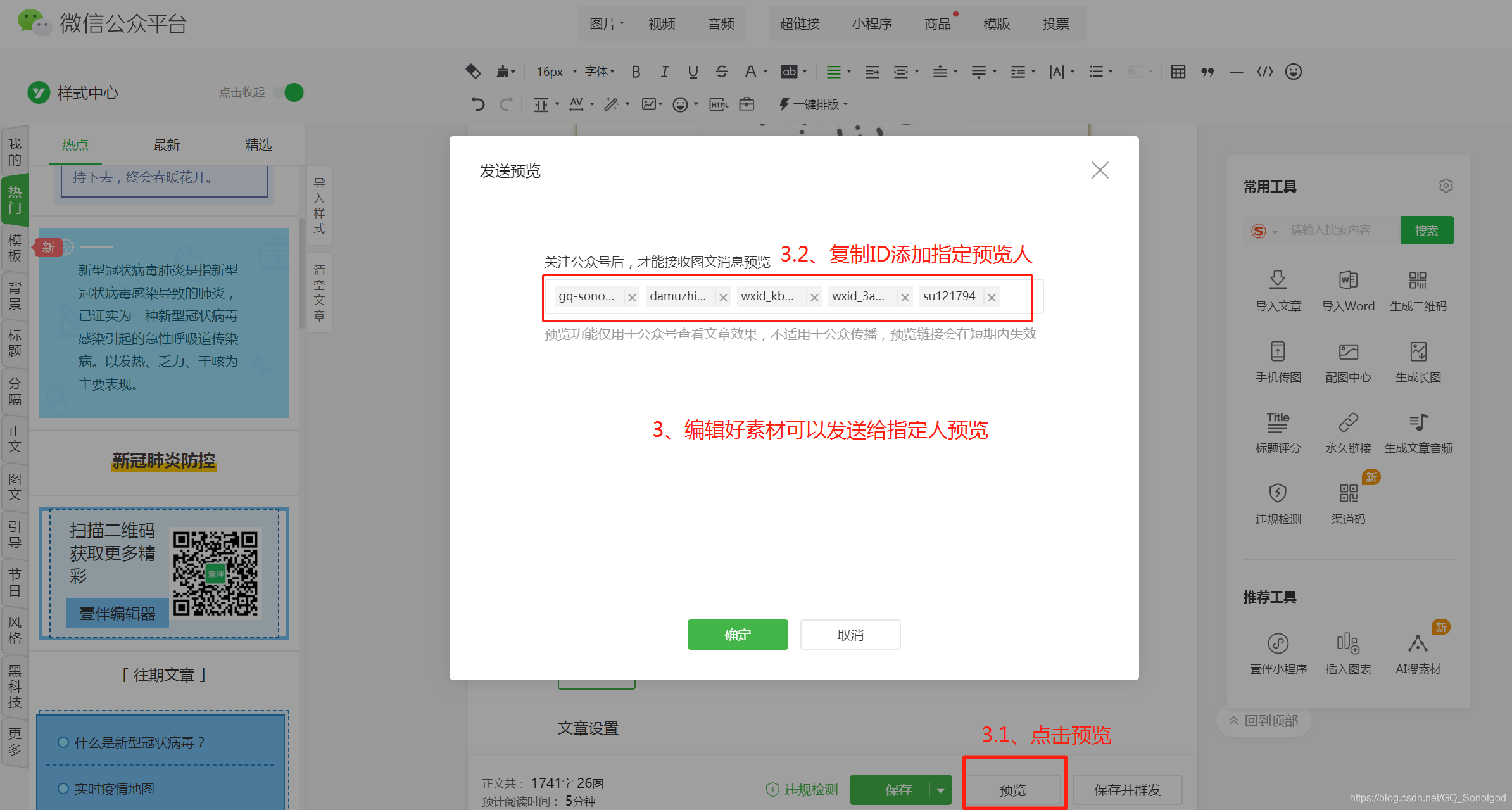
Task: Select radio item 什么是新型冠状病毒？
Action: [x=63, y=742]
